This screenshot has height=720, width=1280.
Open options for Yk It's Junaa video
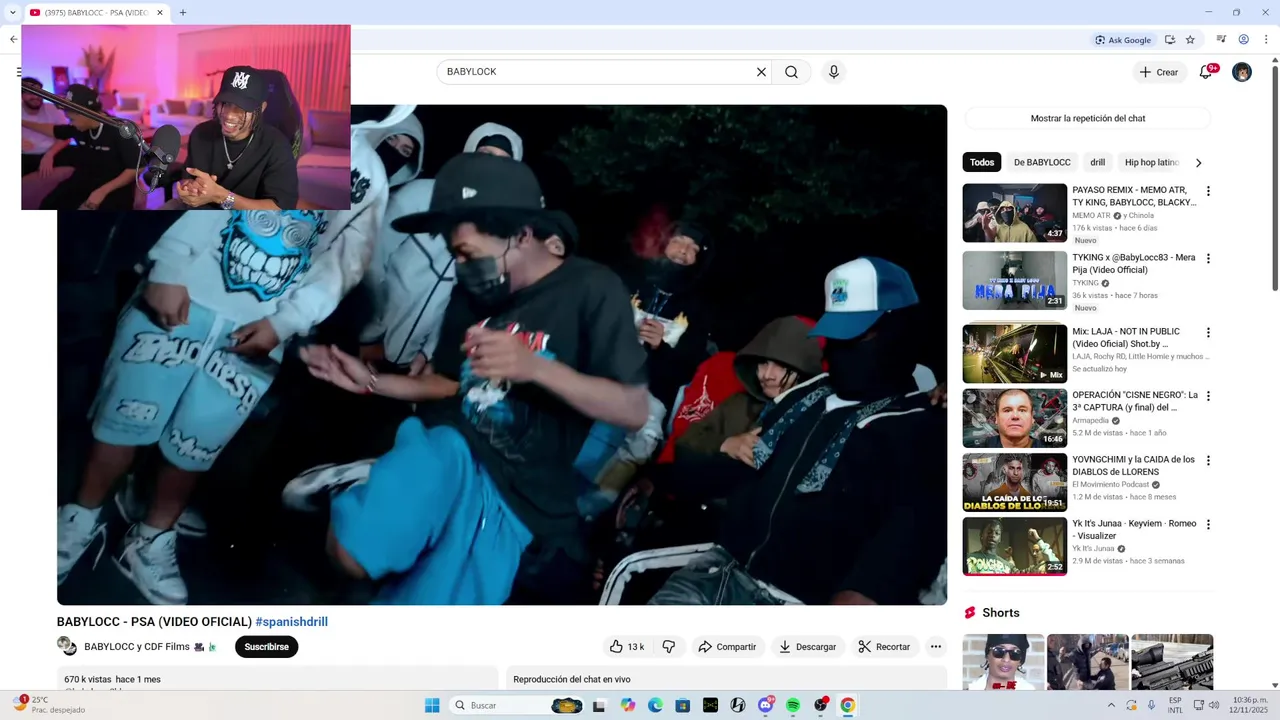tap(1208, 525)
